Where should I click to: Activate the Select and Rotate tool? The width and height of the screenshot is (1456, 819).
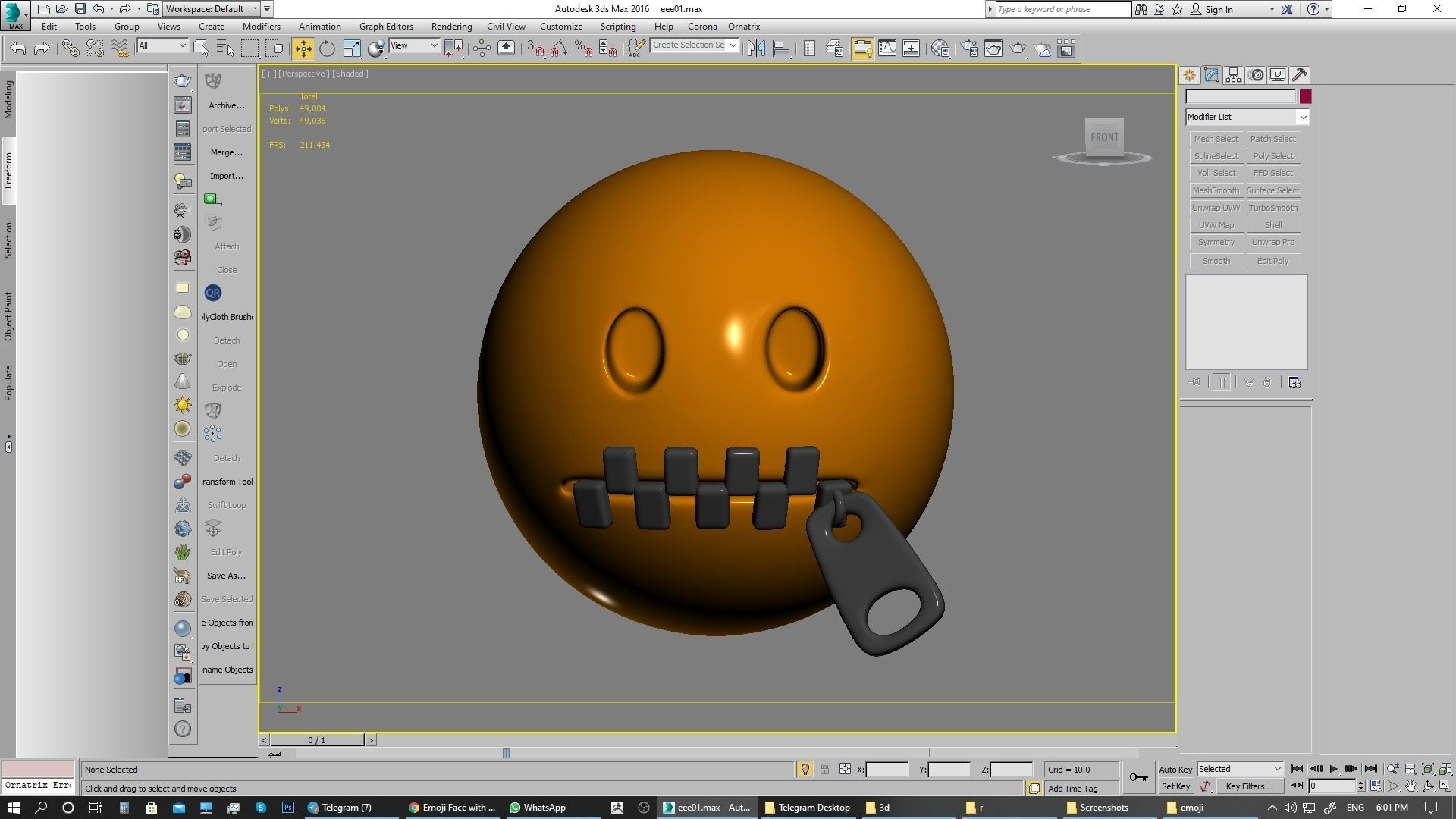pos(327,49)
